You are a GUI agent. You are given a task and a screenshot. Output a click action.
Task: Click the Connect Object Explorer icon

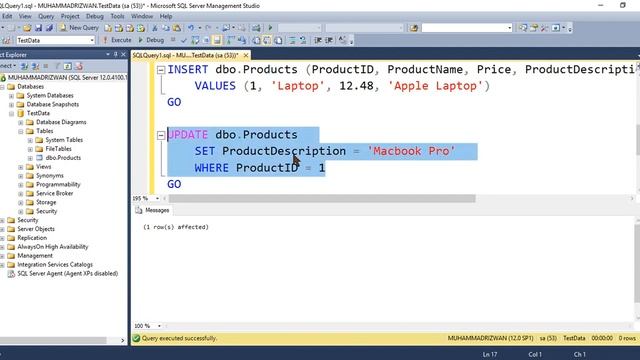click(24, 66)
